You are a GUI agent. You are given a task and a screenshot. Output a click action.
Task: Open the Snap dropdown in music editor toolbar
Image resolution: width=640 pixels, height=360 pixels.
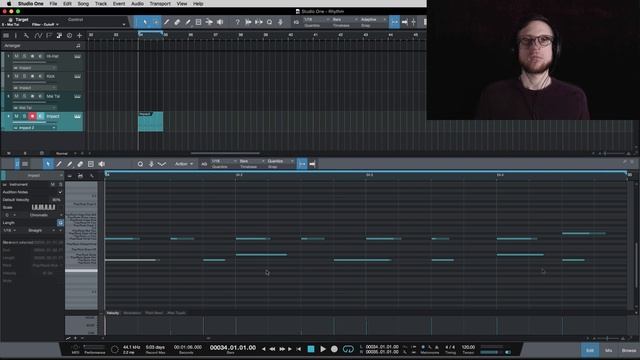click(x=280, y=161)
